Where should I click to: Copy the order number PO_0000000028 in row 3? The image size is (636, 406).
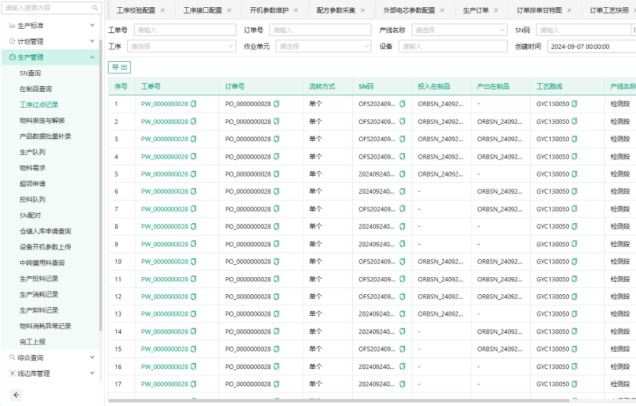pos(277,139)
